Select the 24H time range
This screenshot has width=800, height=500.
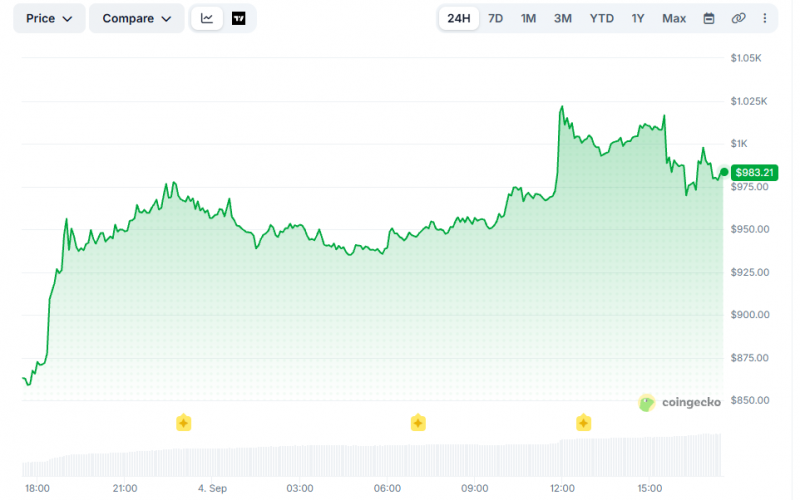[x=459, y=19]
